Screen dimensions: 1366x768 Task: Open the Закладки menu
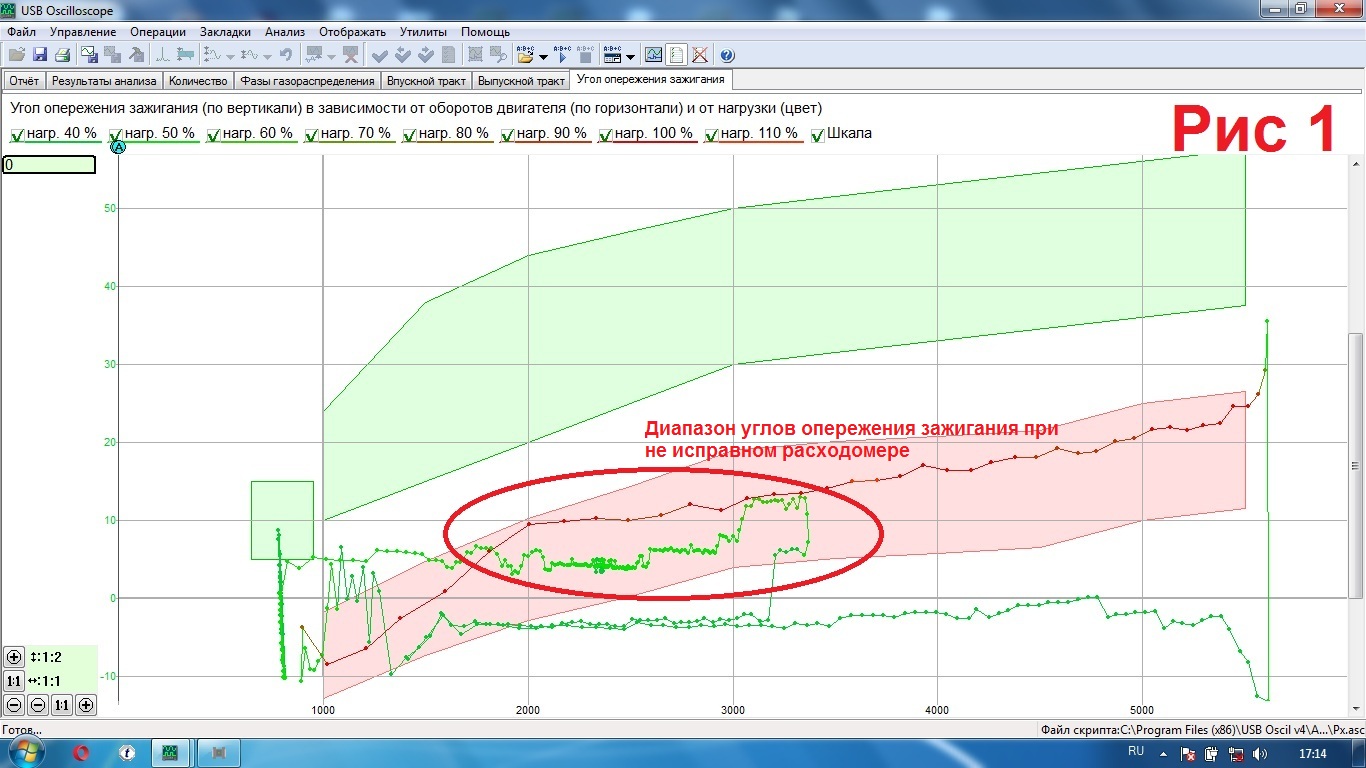click(226, 32)
